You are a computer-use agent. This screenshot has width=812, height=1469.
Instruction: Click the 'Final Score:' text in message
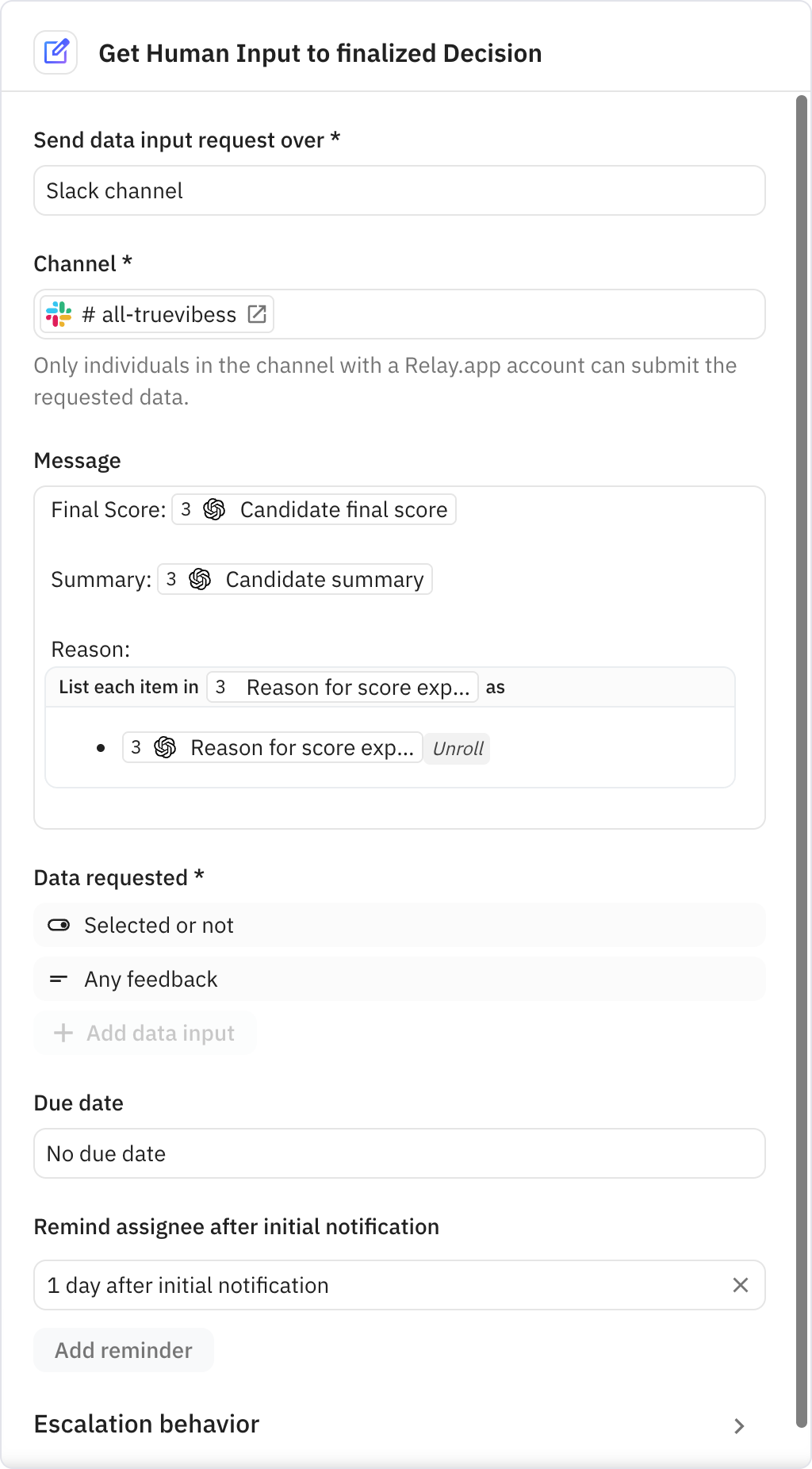[x=109, y=509]
